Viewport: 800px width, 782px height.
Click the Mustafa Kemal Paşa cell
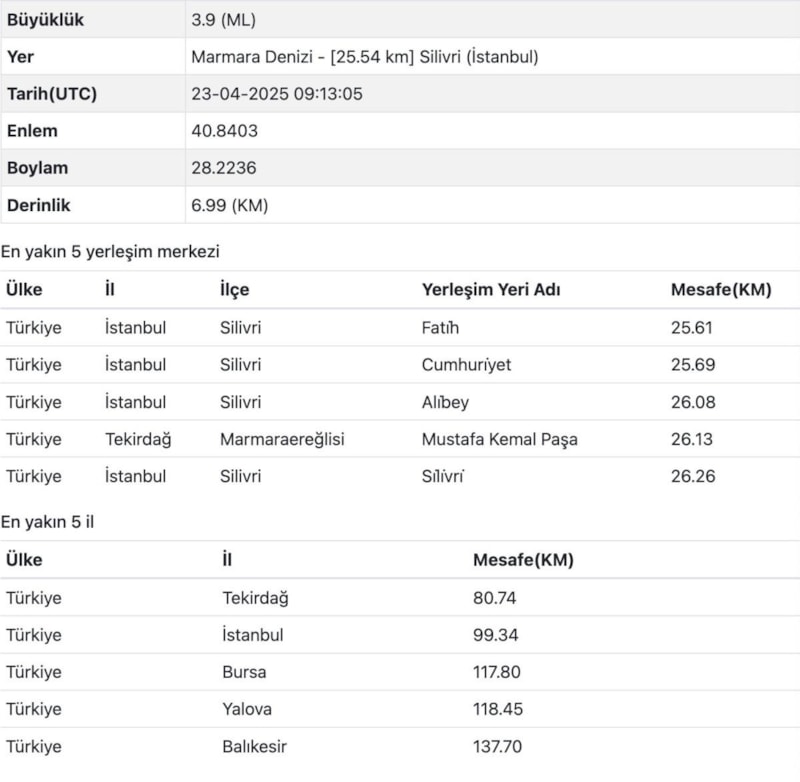499,439
